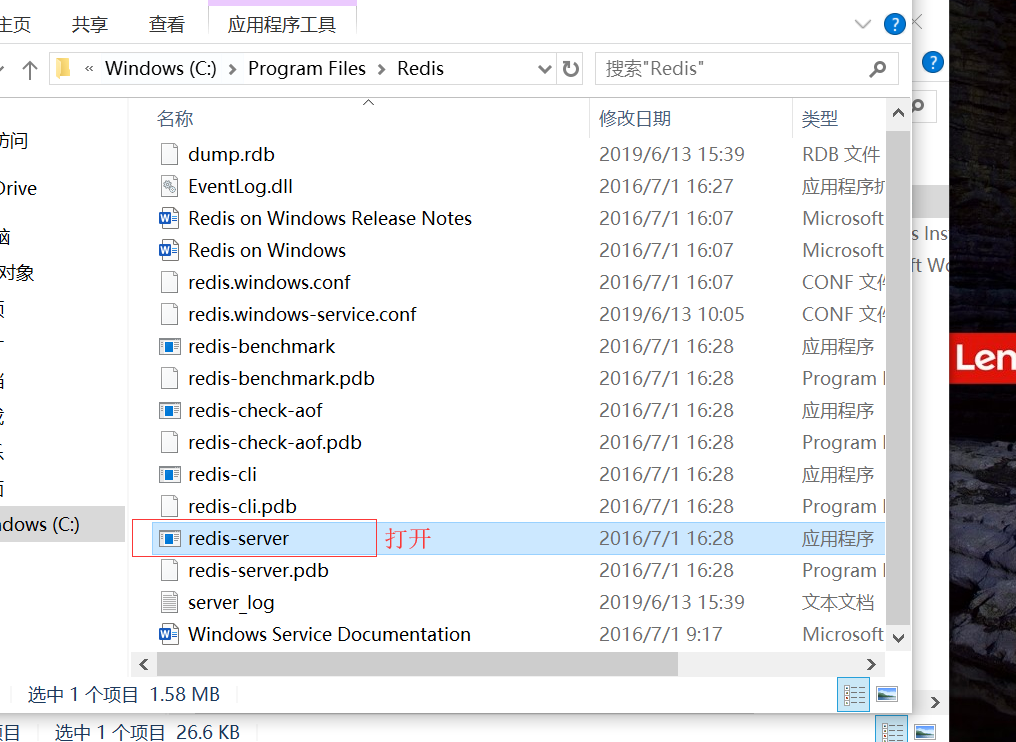Switch to large icons view layout
Viewport: 1016px width, 742px height.
click(886, 694)
